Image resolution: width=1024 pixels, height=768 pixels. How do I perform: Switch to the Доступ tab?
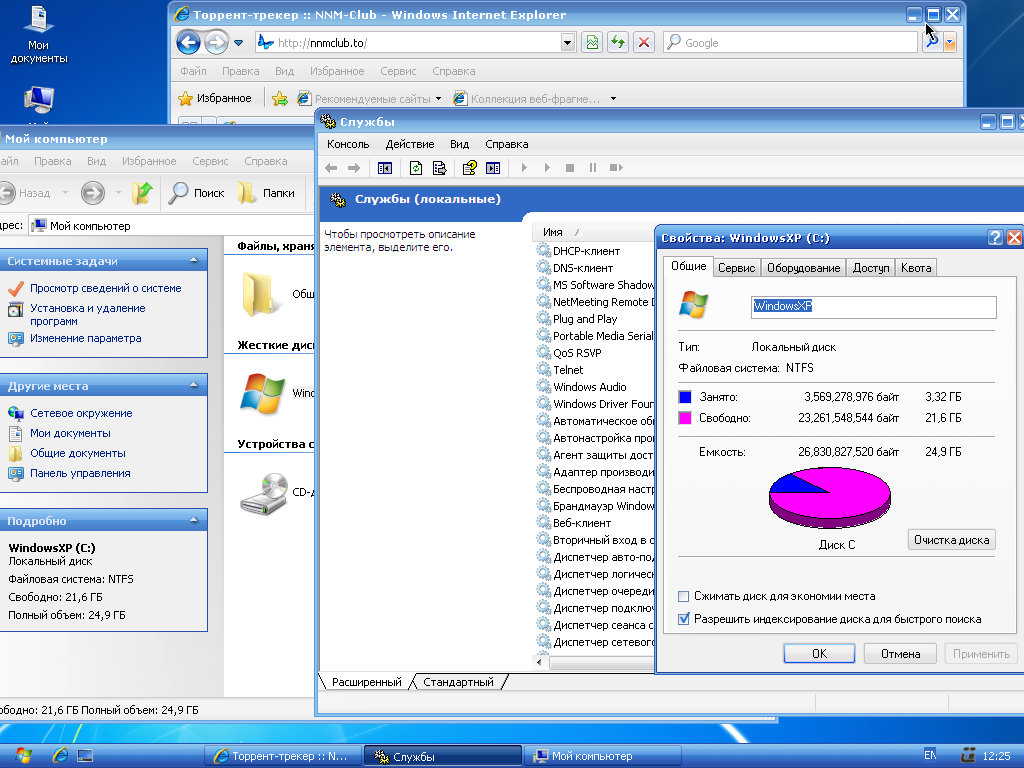(x=871, y=268)
